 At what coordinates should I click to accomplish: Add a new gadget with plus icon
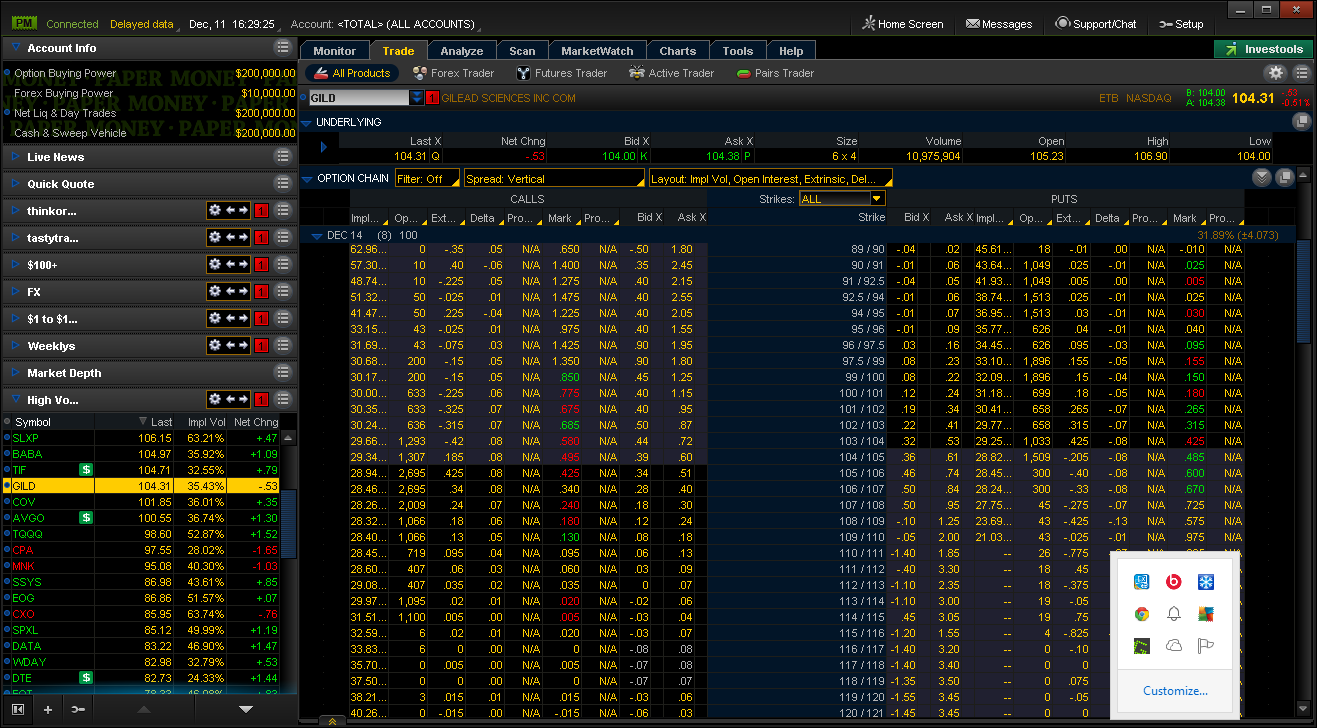point(47,709)
